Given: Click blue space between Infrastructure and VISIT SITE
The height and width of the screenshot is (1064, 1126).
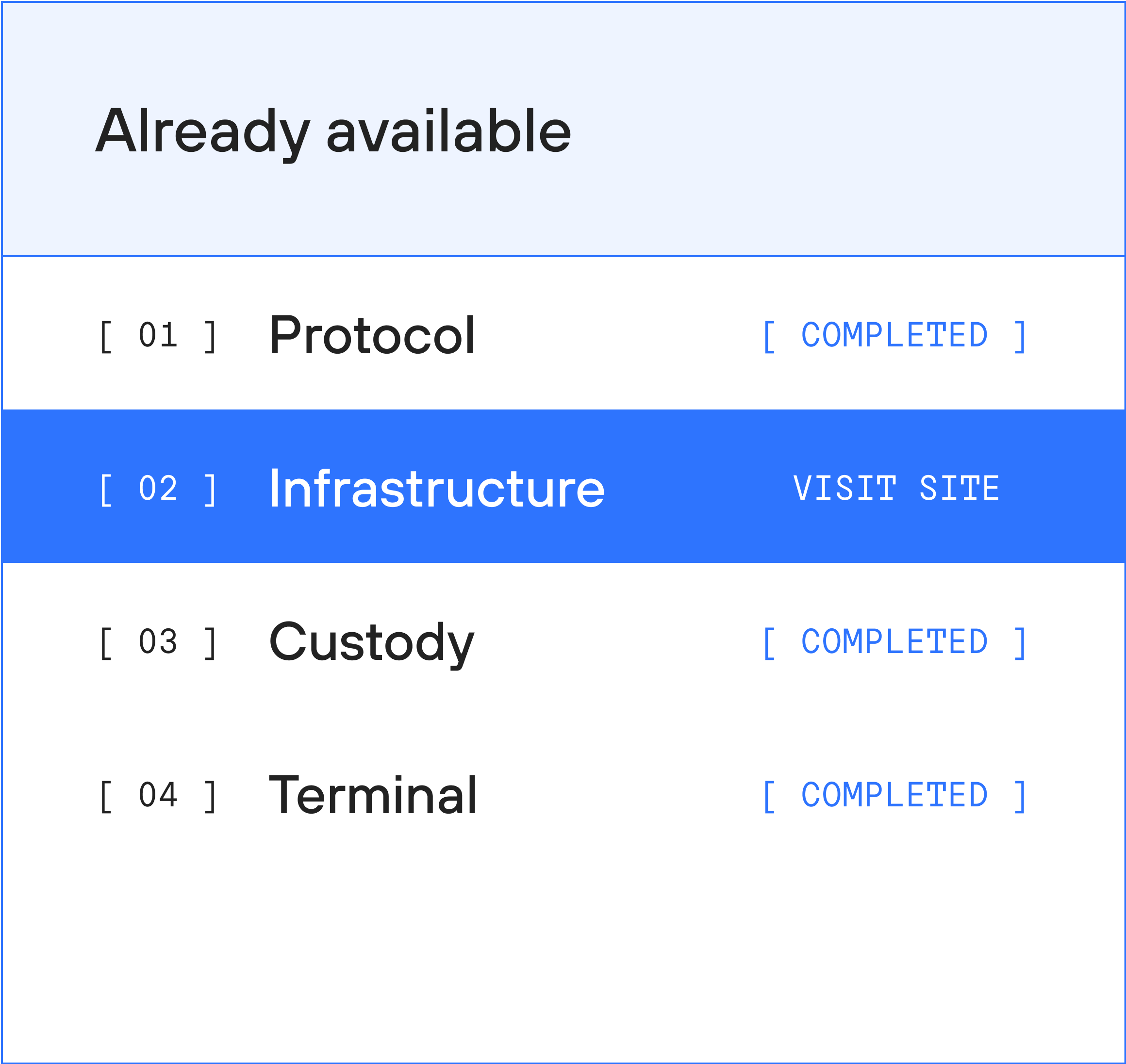Looking at the screenshot, I should click(698, 488).
